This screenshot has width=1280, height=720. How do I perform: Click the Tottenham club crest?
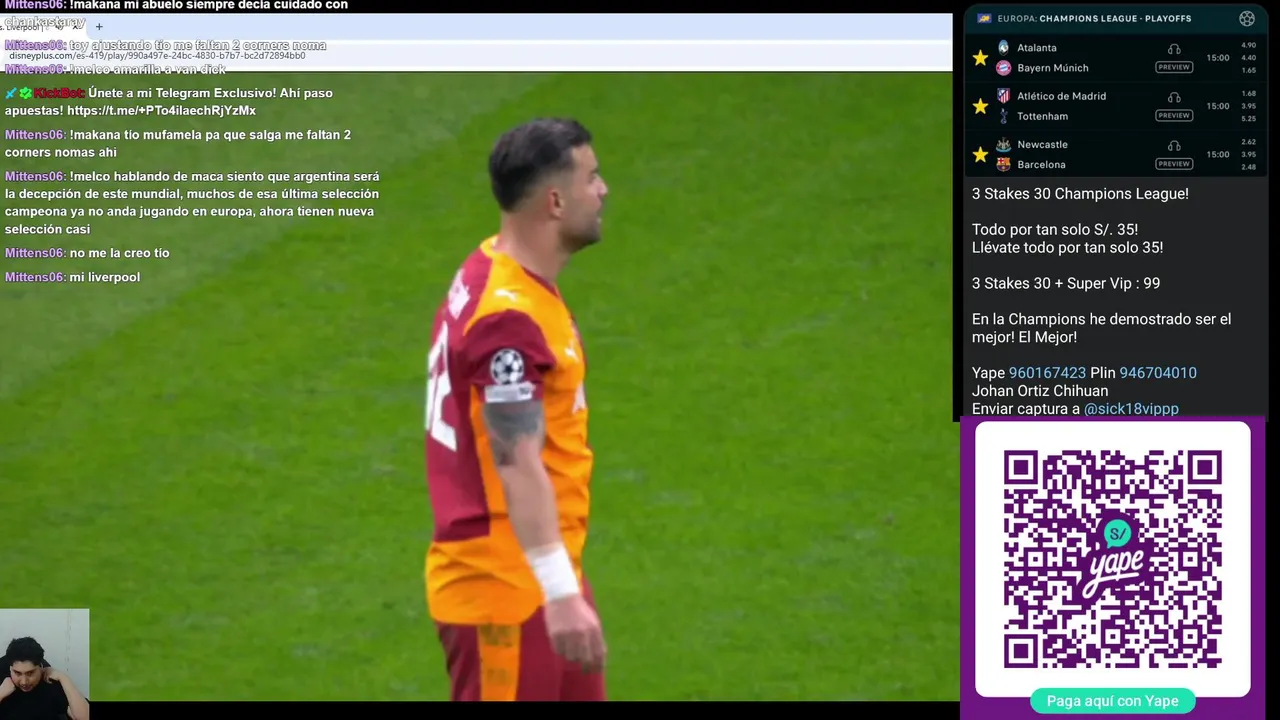1003,116
